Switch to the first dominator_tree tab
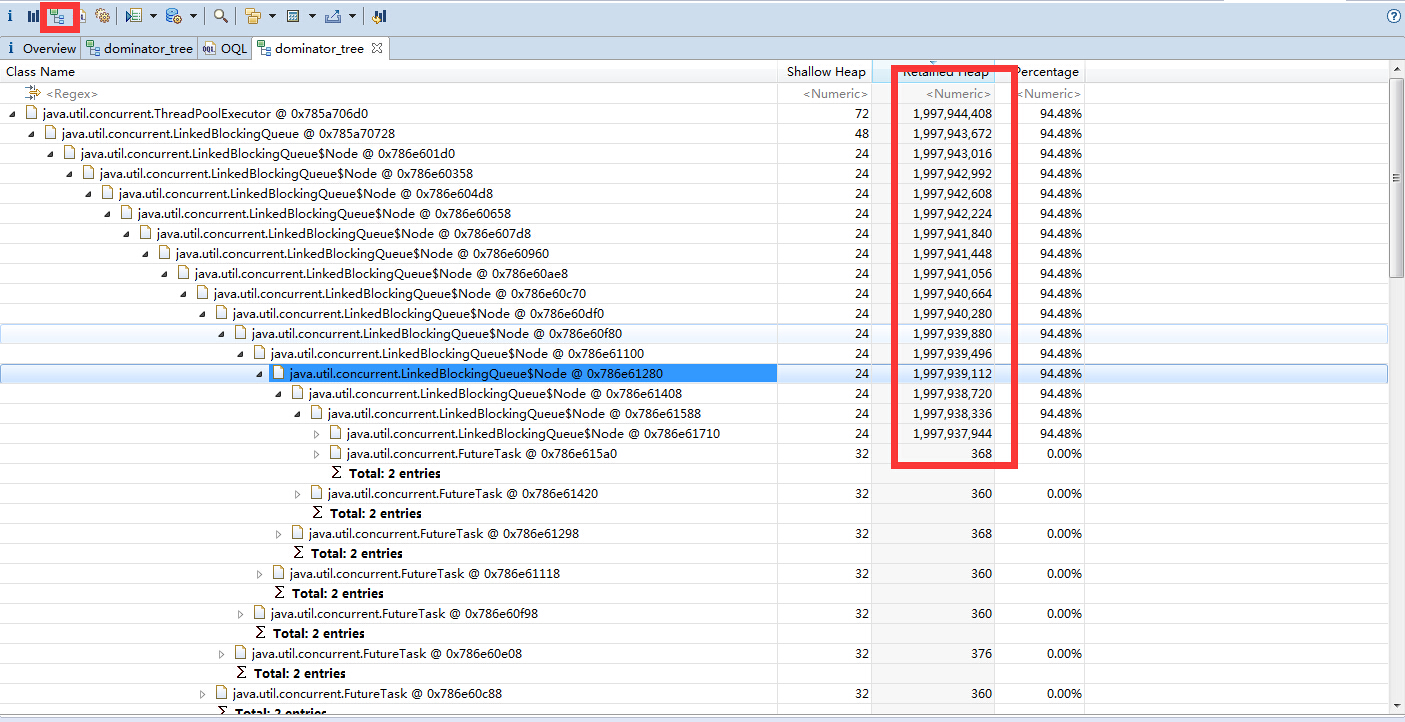This screenshot has height=722, width=1405. pyautogui.click(x=139, y=48)
